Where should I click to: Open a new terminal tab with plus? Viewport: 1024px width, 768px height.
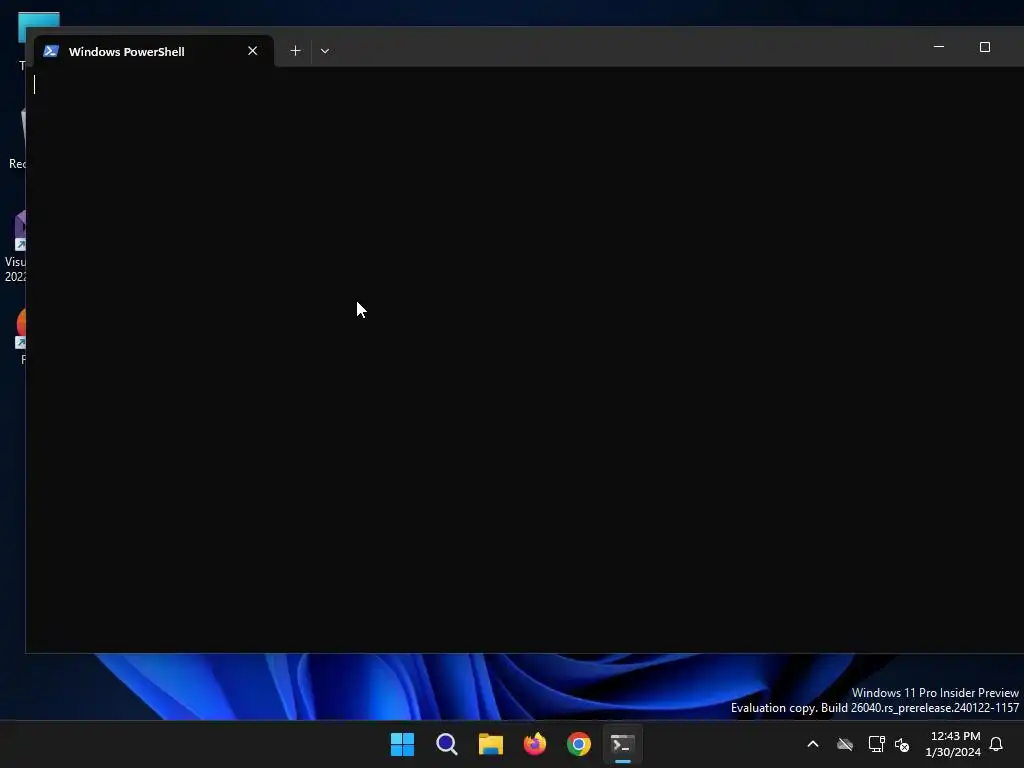[295, 51]
